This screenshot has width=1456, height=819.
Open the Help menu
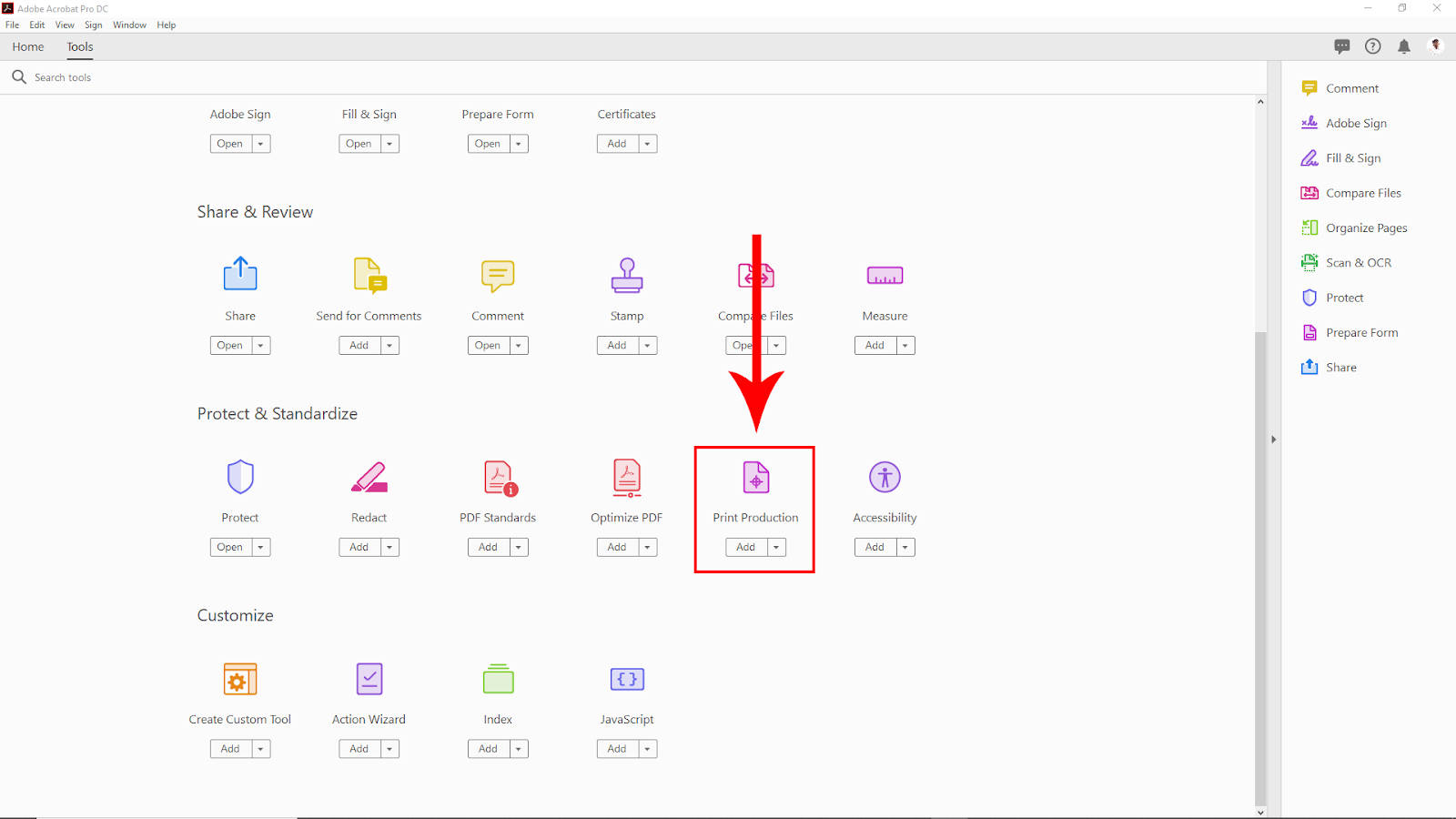[x=167, y=25]
